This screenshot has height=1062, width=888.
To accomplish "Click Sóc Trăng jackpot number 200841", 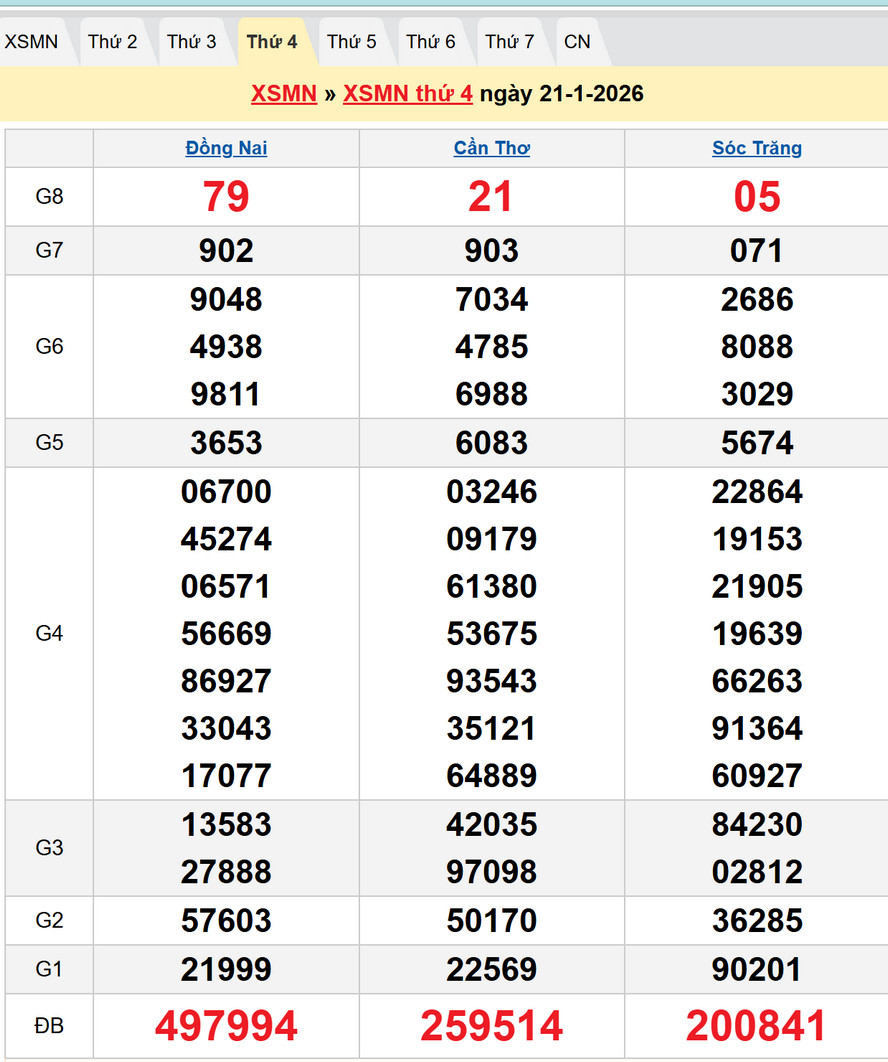I will [757, 1026].
